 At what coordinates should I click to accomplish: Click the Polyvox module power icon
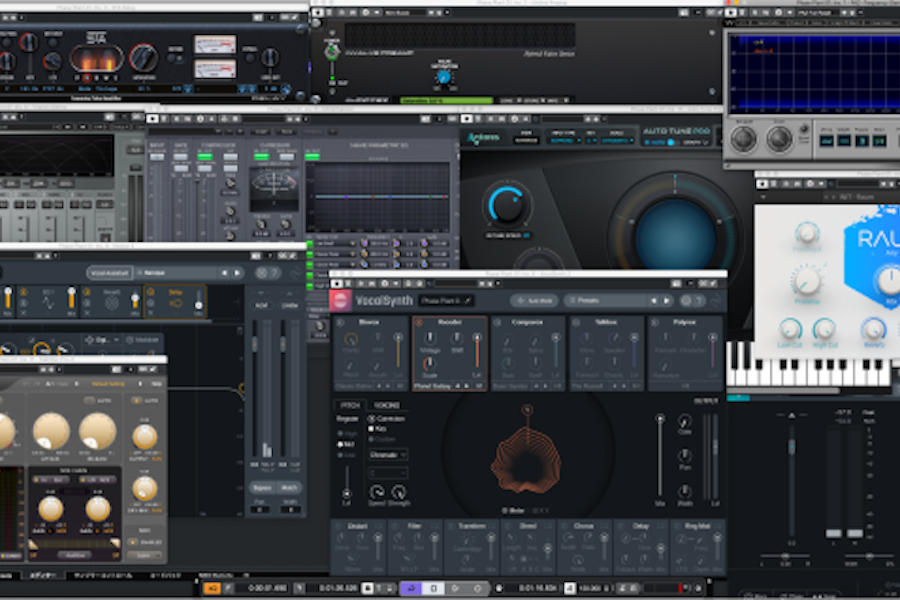(x=654, y=324)
